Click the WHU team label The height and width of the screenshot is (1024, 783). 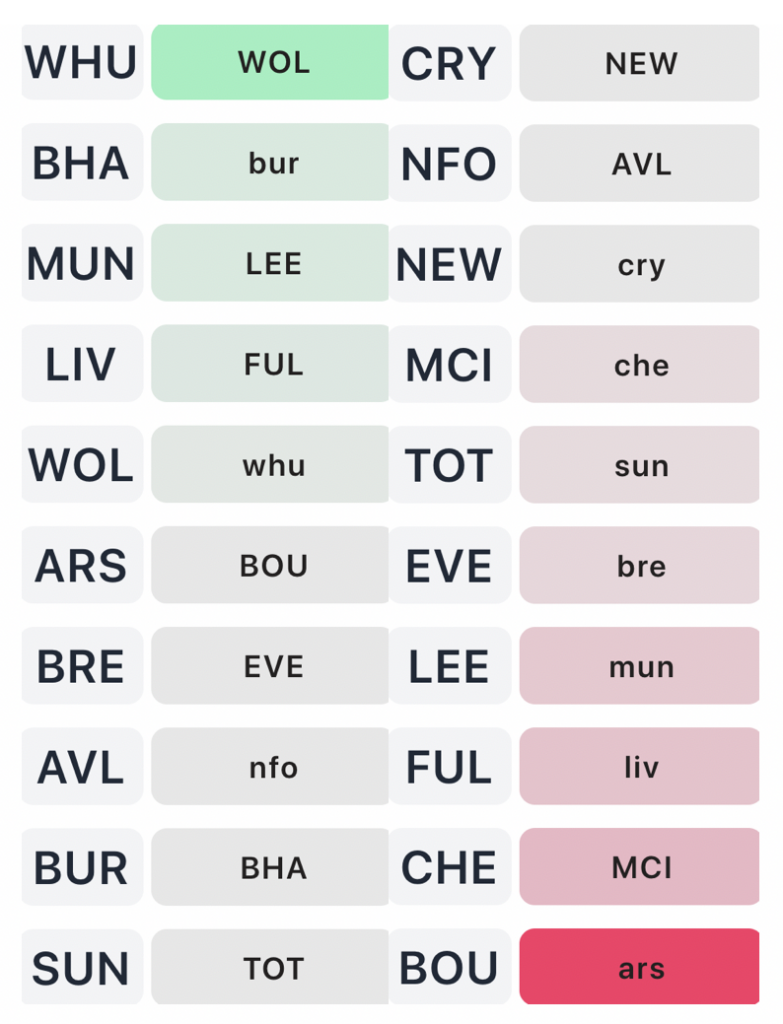pos(81,63)
